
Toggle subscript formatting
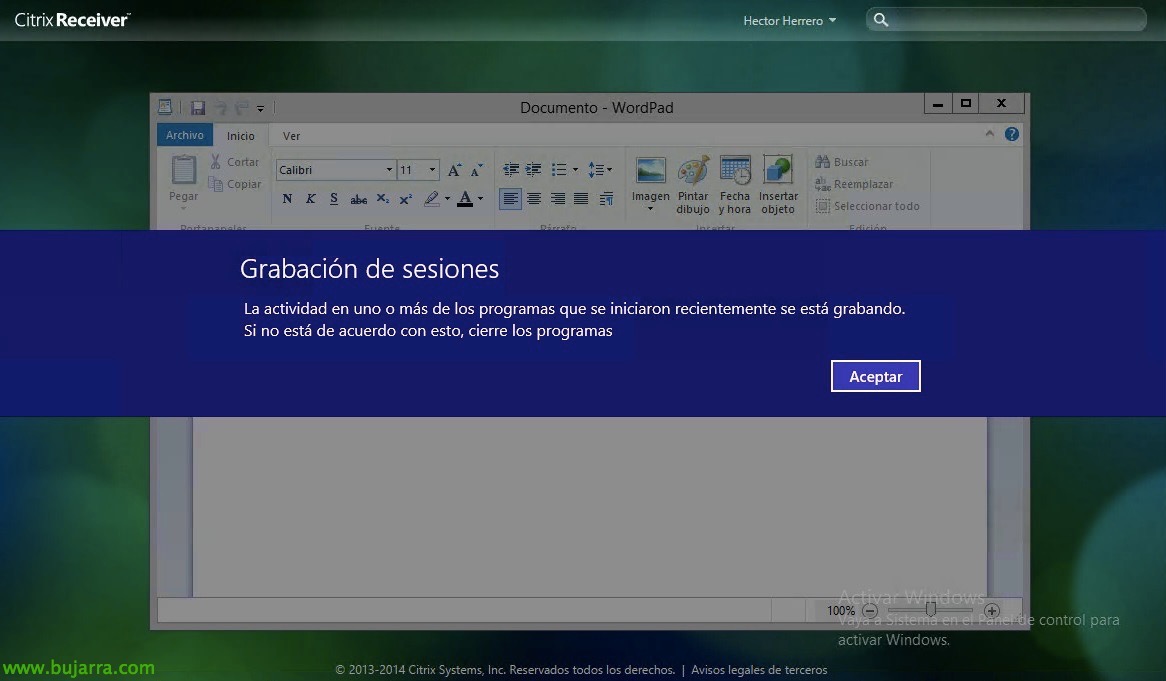pyautogui.click(x=382, y=199)
